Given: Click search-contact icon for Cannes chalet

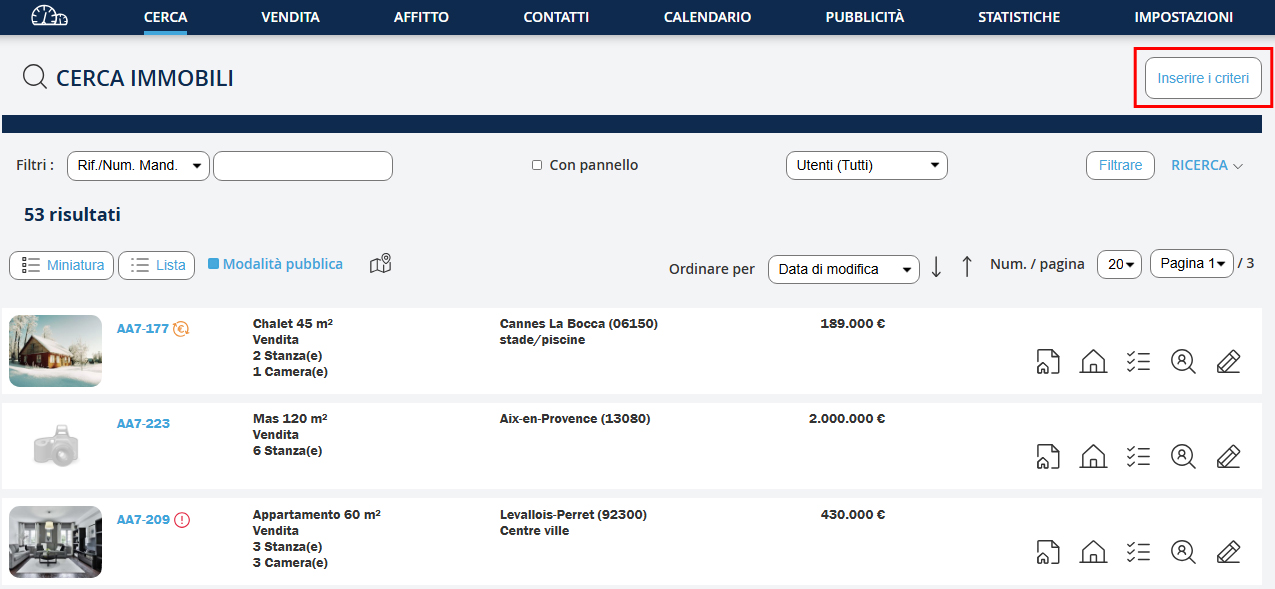Looking at the screenshot, I should point(1183,361).
